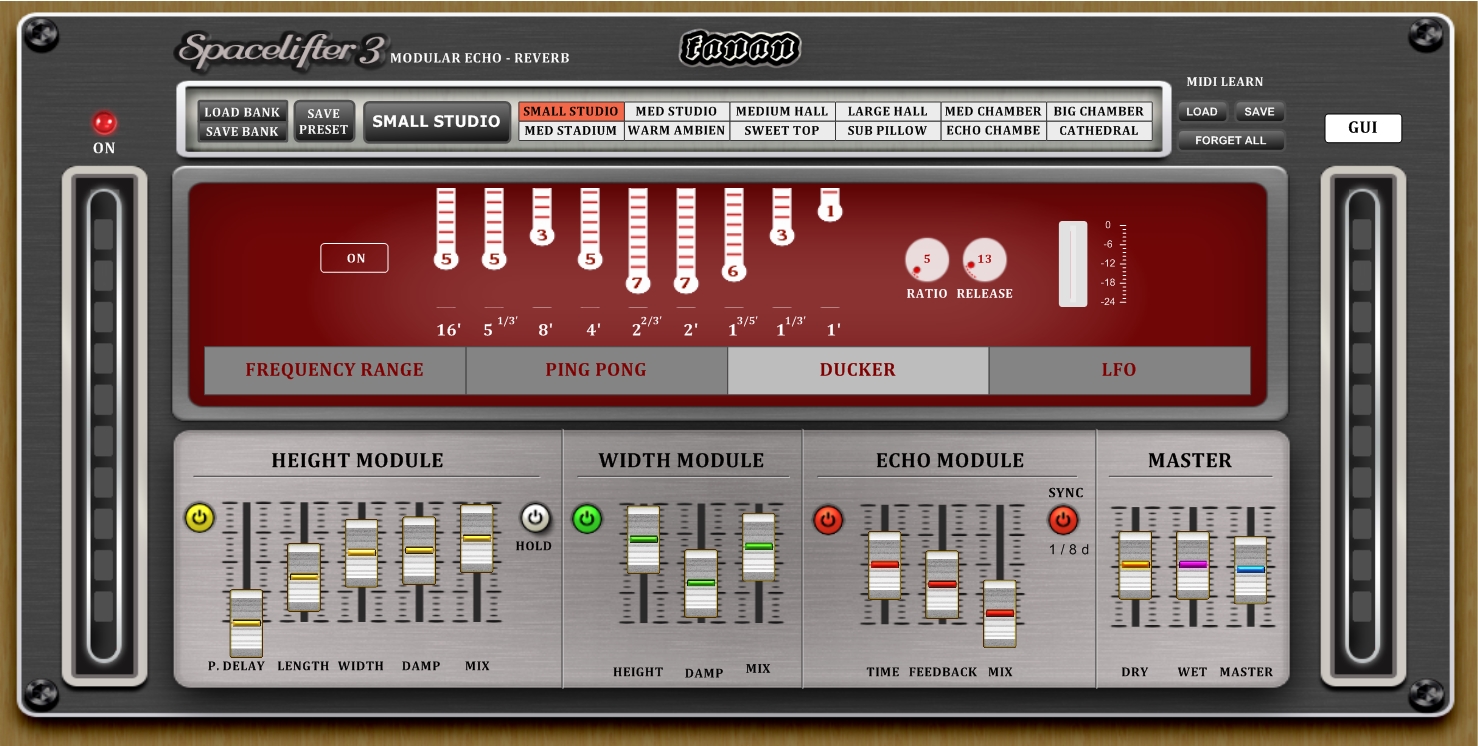
Task: Click the Ducker RATIO knob
Action: pos(926,262)
